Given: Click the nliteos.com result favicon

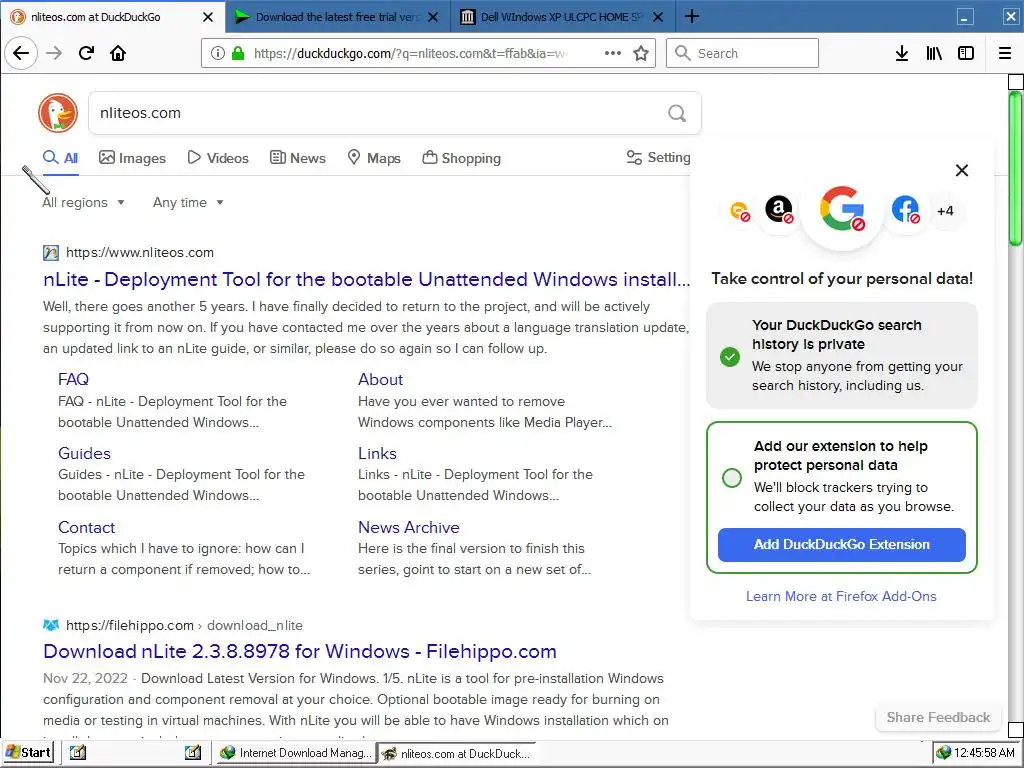Looking at the screenshot, I should 51,253.
